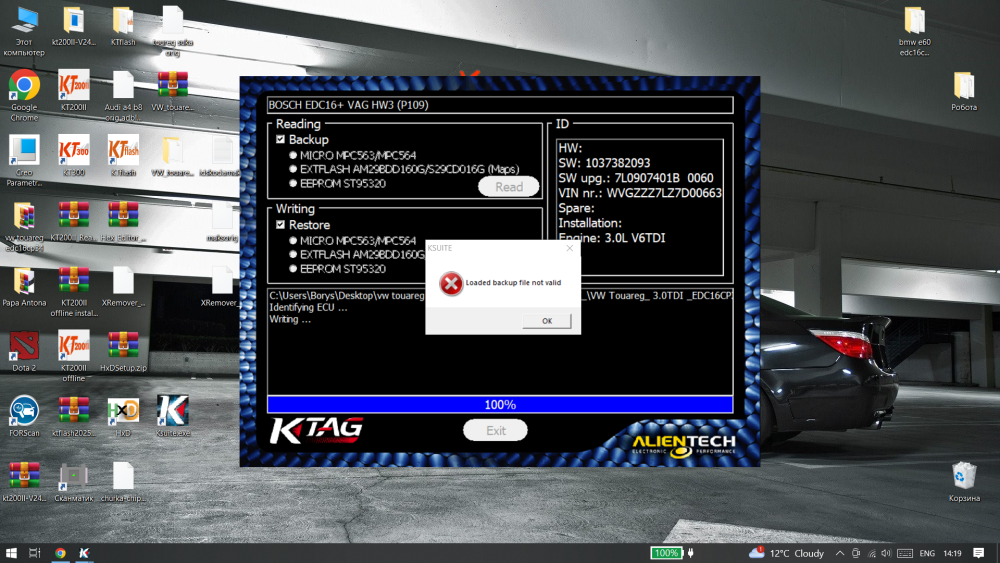Open the notification center icon
Viewport: 1000px width, 563px height.
[978, 553]
